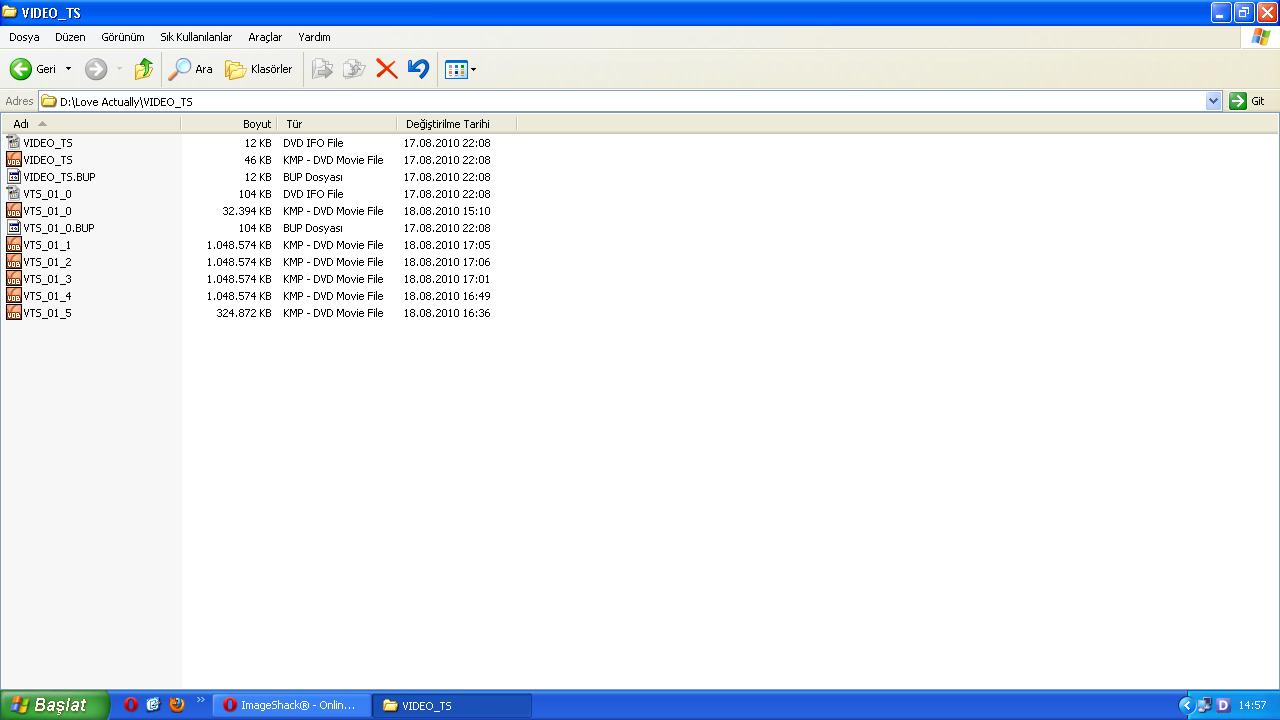Select the 32.394 KB VTS_01_0 movie icon
Viewport: 1280px width, 720px height.
point(14,211)
